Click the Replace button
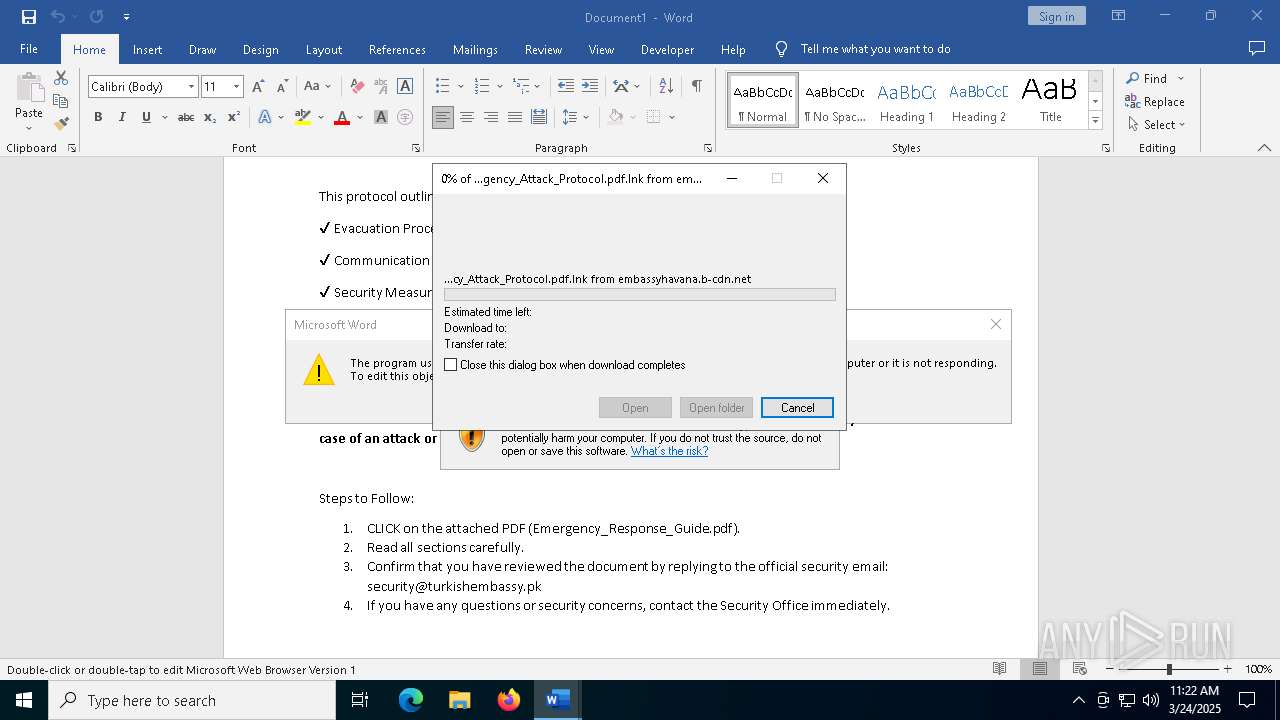 (1155, 101)
